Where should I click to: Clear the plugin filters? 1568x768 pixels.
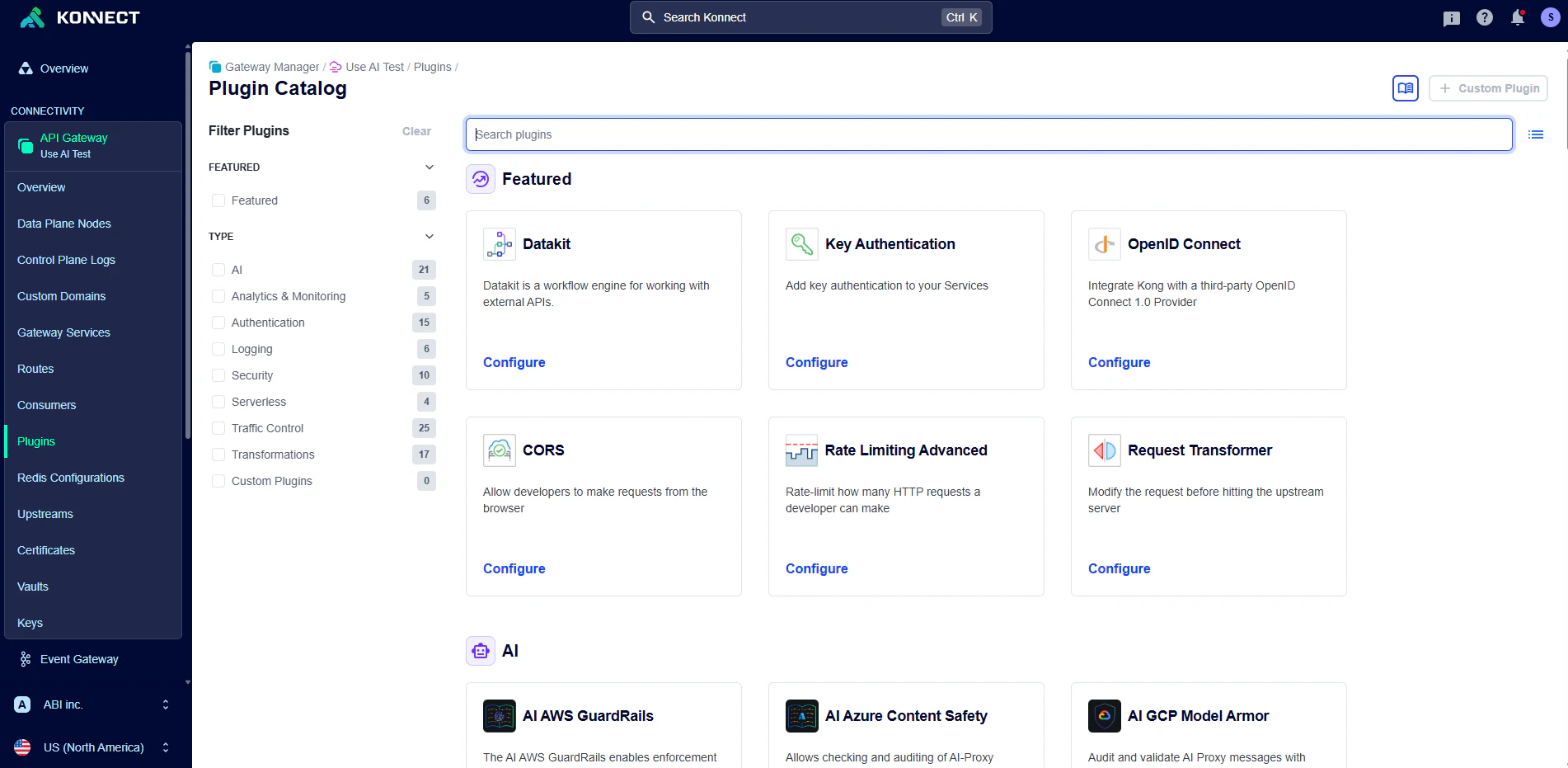coord(416,131)
